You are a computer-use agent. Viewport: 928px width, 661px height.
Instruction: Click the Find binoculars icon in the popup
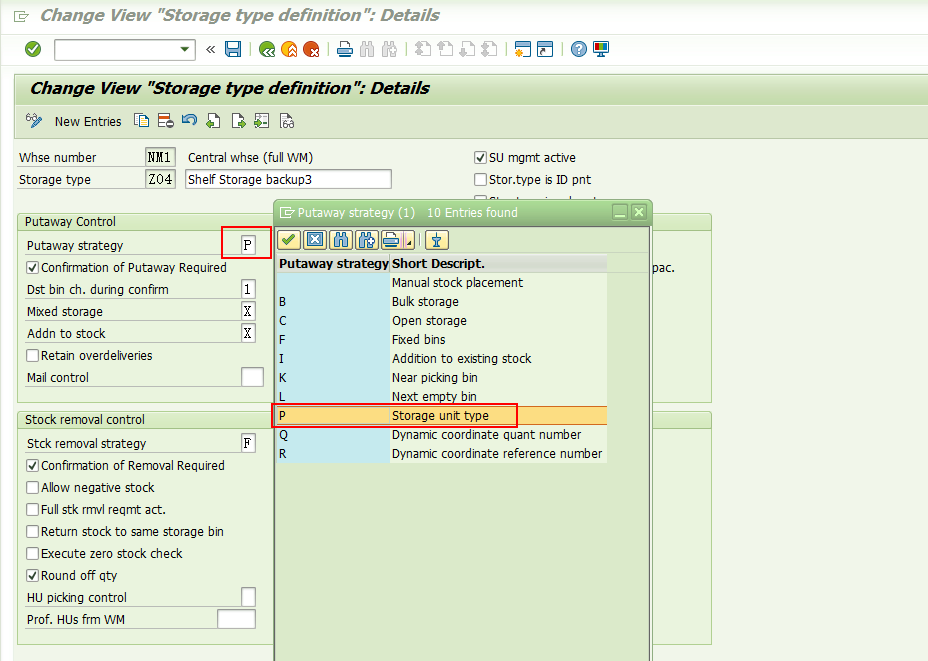click(x=339, y=240)
